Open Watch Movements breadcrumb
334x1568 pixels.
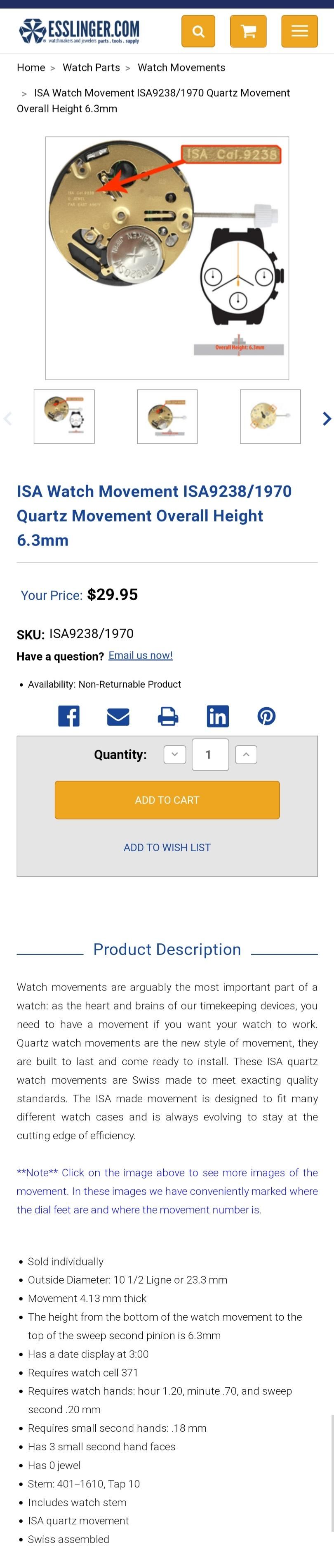tap(181, 68)
